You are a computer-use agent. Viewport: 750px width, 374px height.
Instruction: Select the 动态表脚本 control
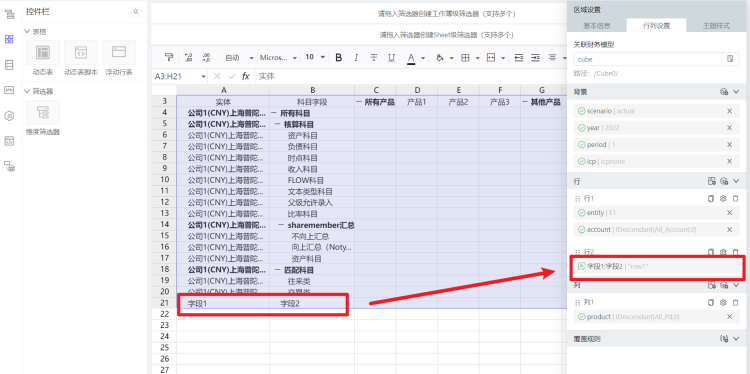[81, 58]
